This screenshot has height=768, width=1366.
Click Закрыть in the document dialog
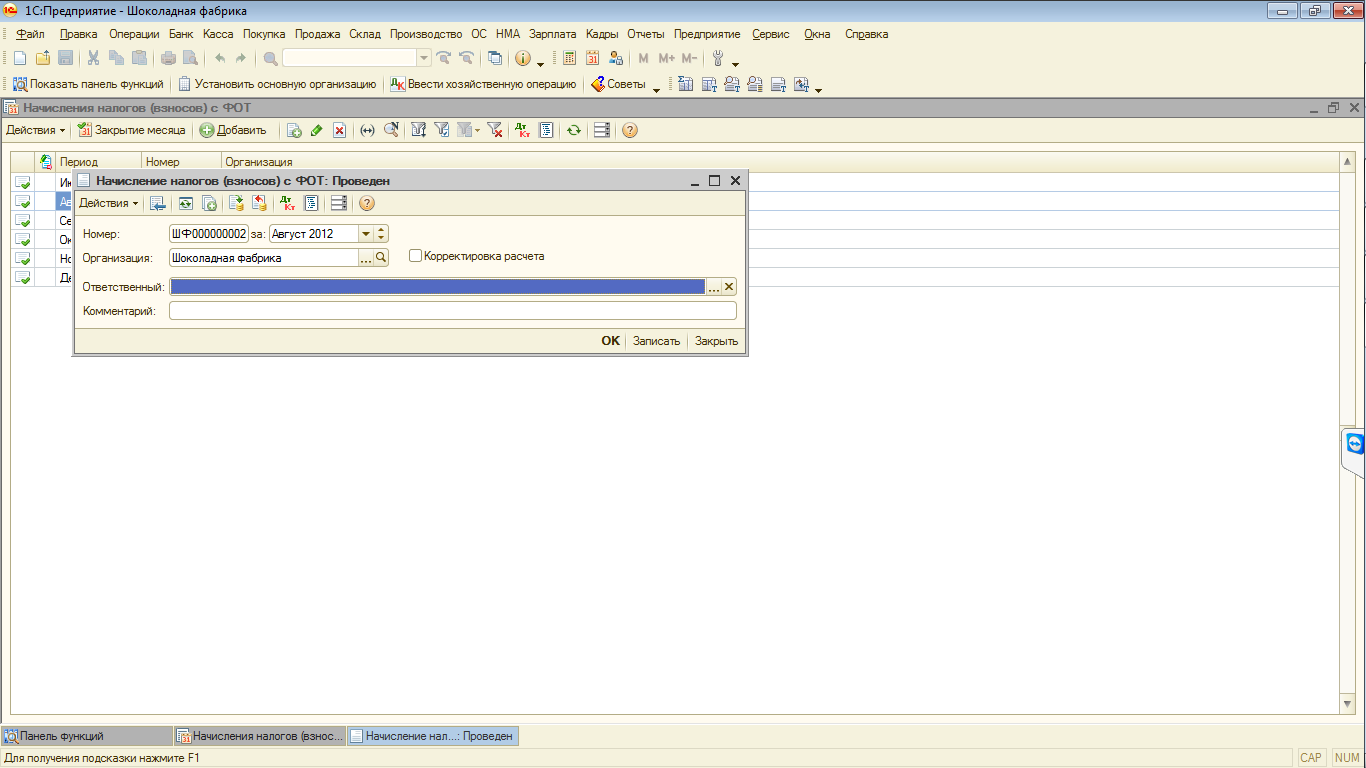point(717,341)
